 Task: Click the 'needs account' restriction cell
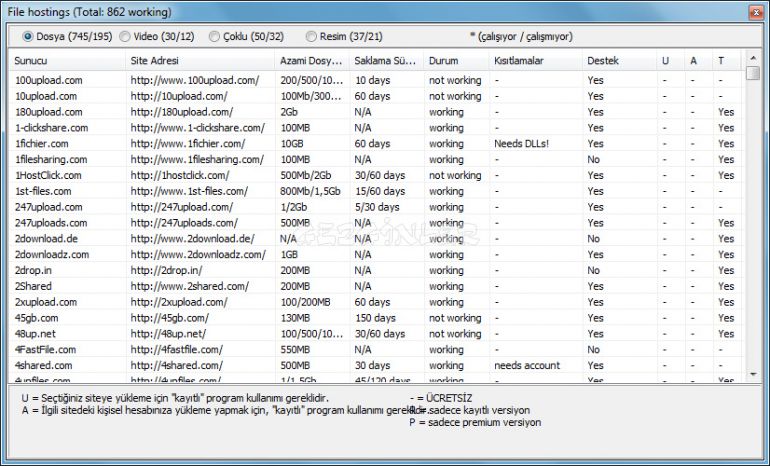pyautogui.click(x=527, y=365)
